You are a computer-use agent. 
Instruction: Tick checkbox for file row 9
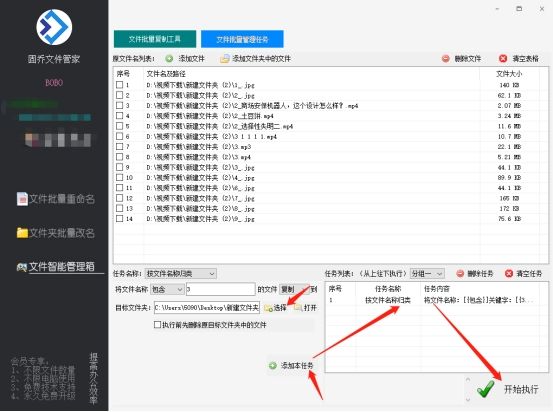tap(120, 167)
